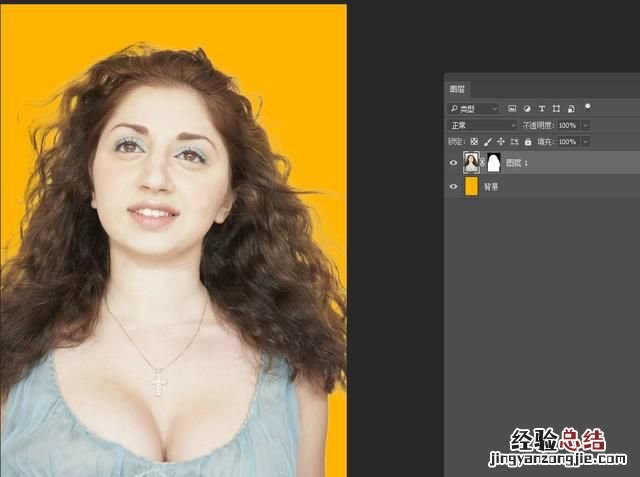Switch to the 图层 (Layers) panel tab

pyautogui.click(x=457, y=89)
